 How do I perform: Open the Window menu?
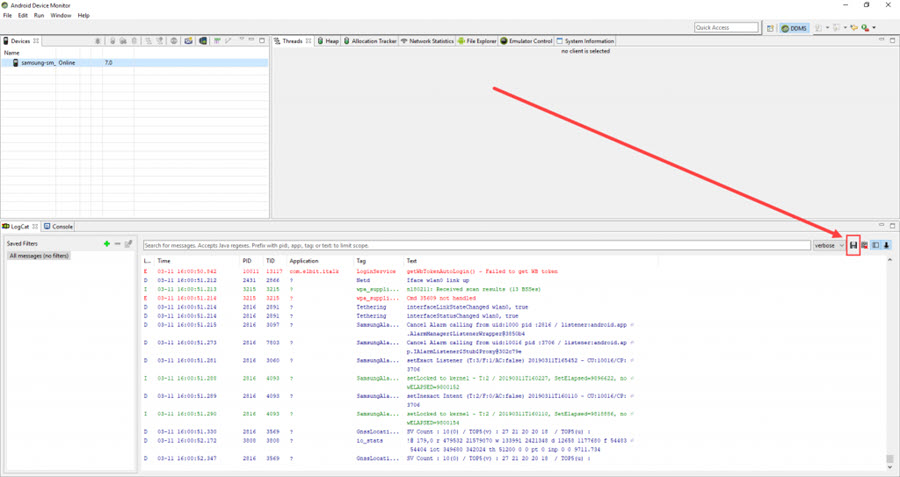61,15
